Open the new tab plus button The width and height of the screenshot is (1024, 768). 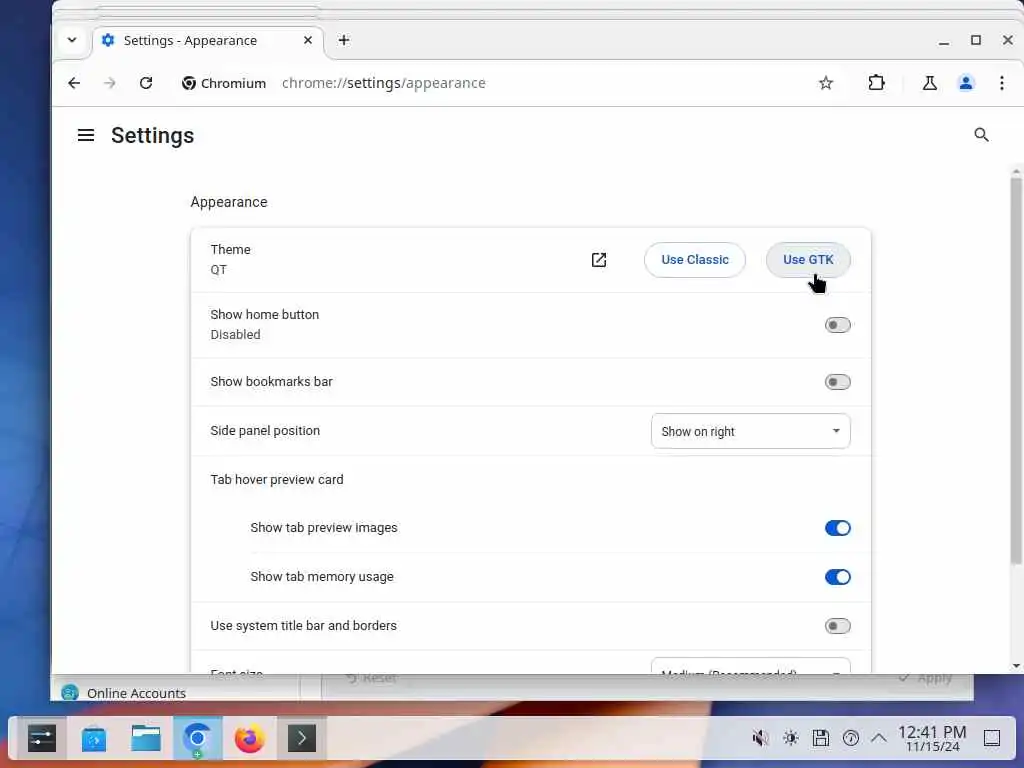pyautogui.click(x=344, y=40)
